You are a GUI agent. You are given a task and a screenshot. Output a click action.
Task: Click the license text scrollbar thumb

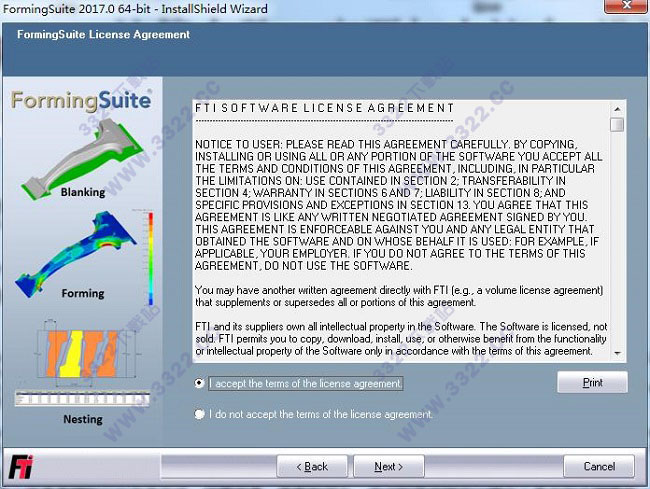click(617, 124)
